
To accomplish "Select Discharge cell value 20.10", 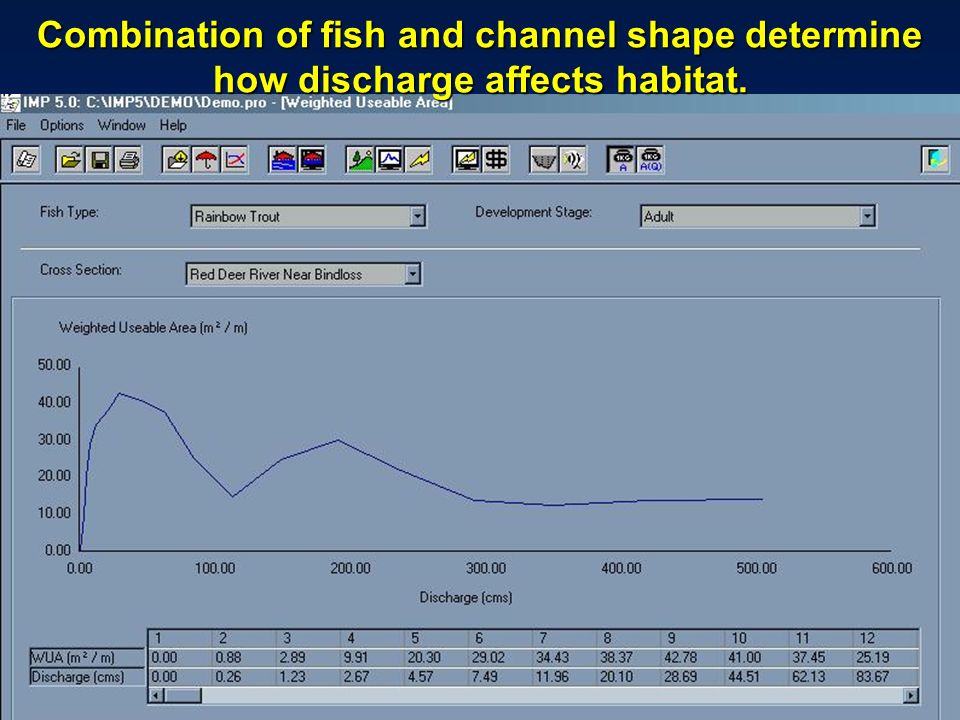I will point(628,677).
